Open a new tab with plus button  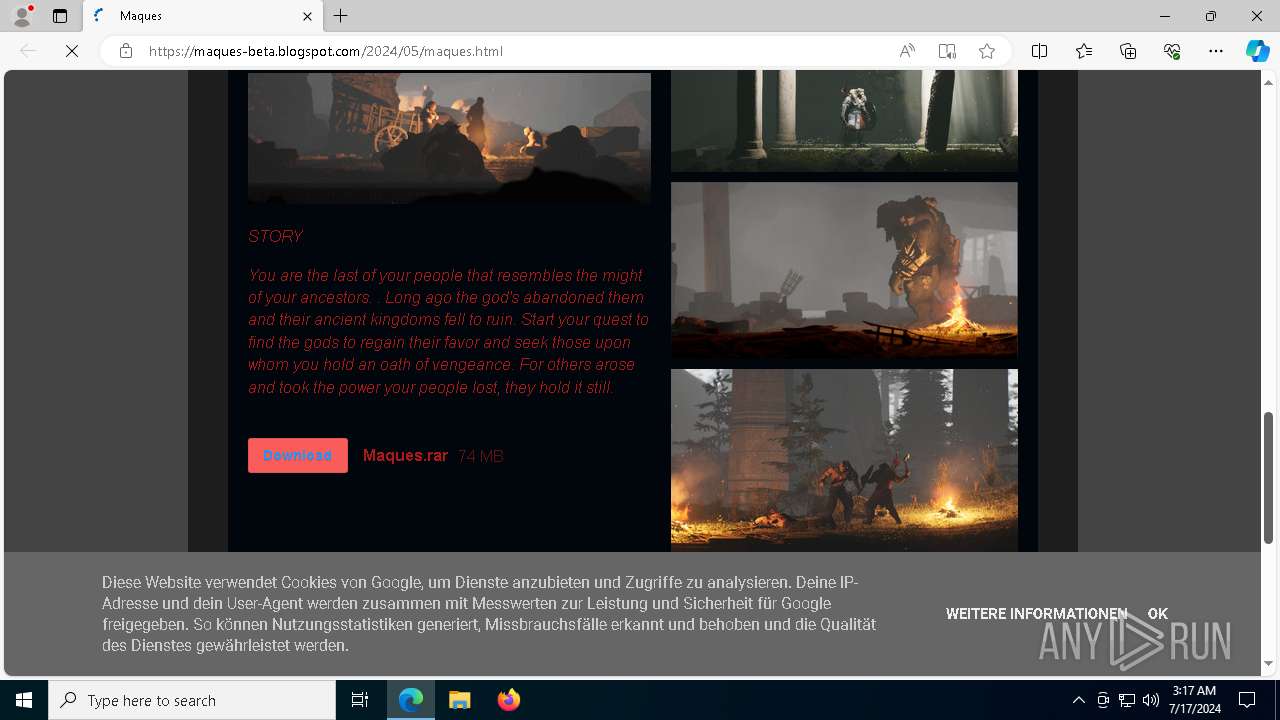[341, 16]
